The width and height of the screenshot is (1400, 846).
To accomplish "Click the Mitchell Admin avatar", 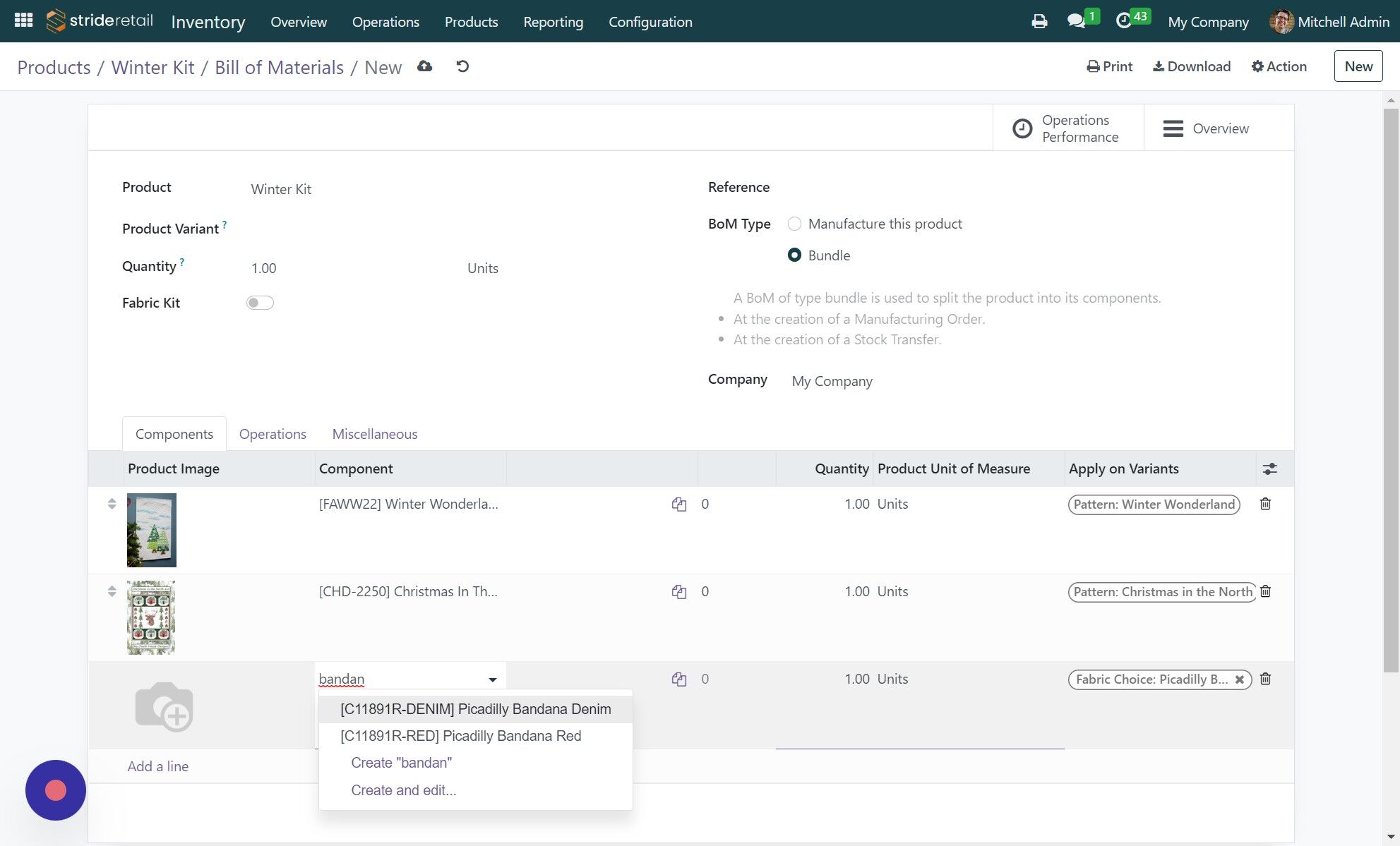I will 1281,21.
